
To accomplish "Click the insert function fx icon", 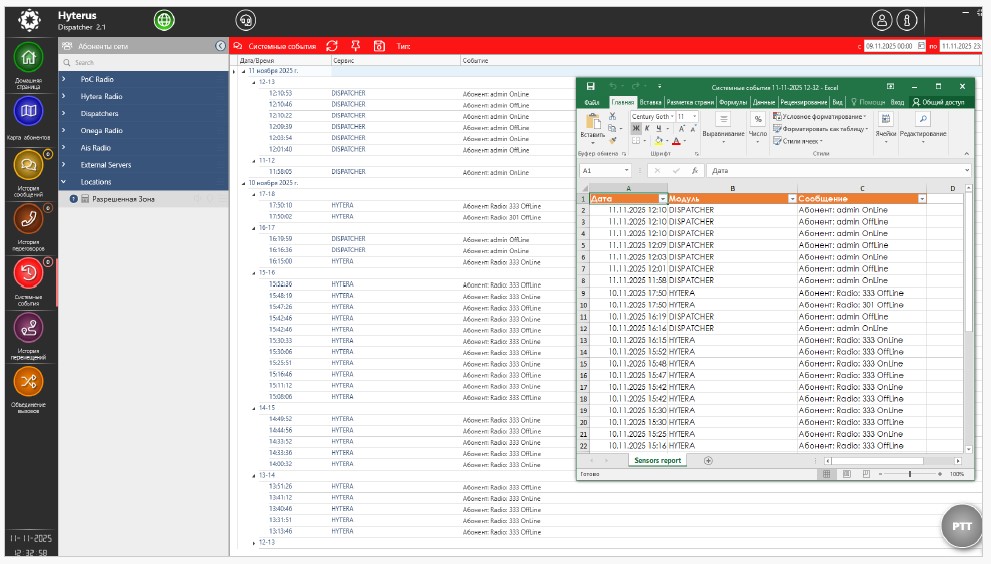I will tap(695, 171).
